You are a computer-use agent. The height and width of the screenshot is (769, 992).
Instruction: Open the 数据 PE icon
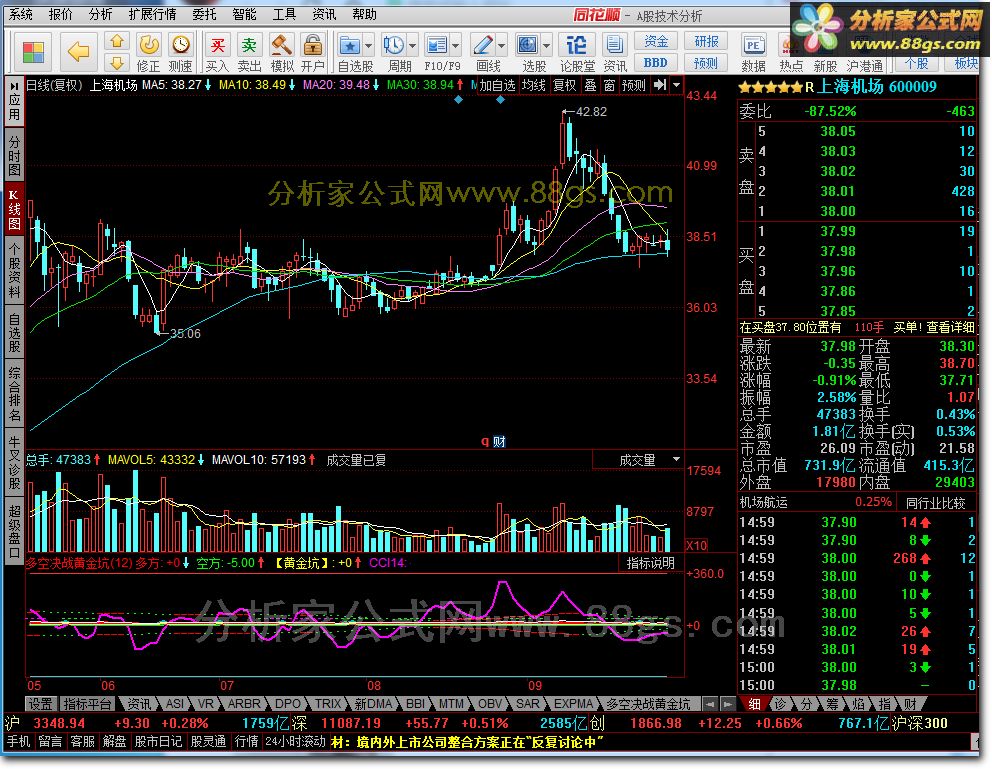[753, 45]
